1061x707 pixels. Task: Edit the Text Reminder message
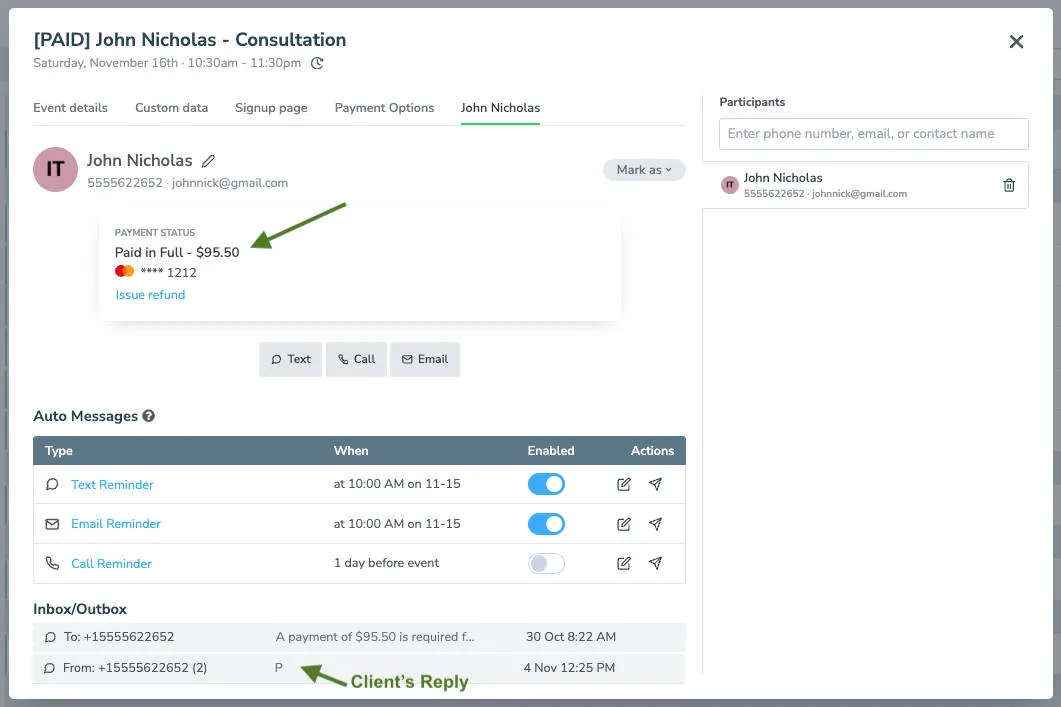coord(623,484)
